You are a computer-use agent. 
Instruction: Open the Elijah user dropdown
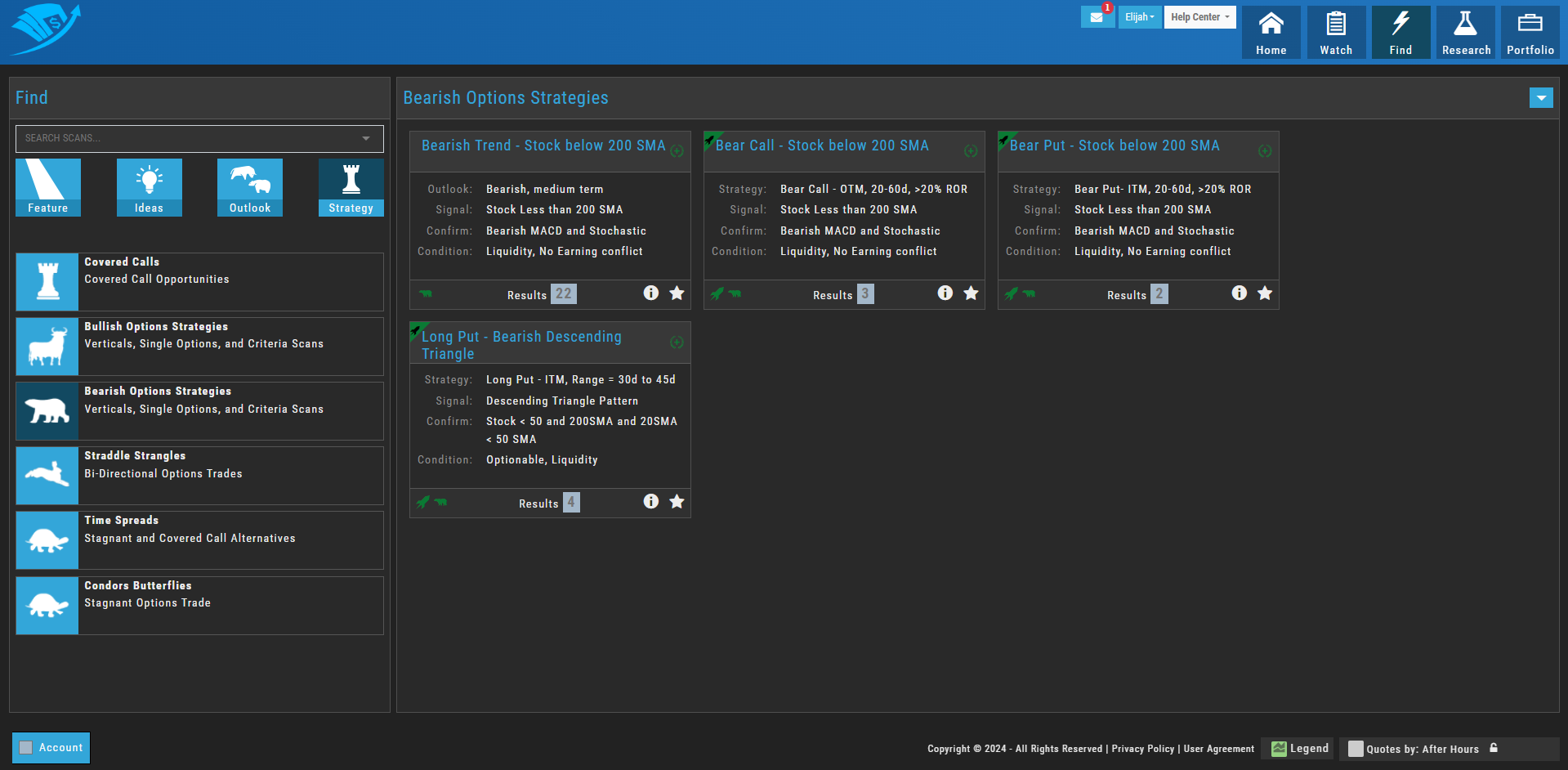tap(1140, 17)
